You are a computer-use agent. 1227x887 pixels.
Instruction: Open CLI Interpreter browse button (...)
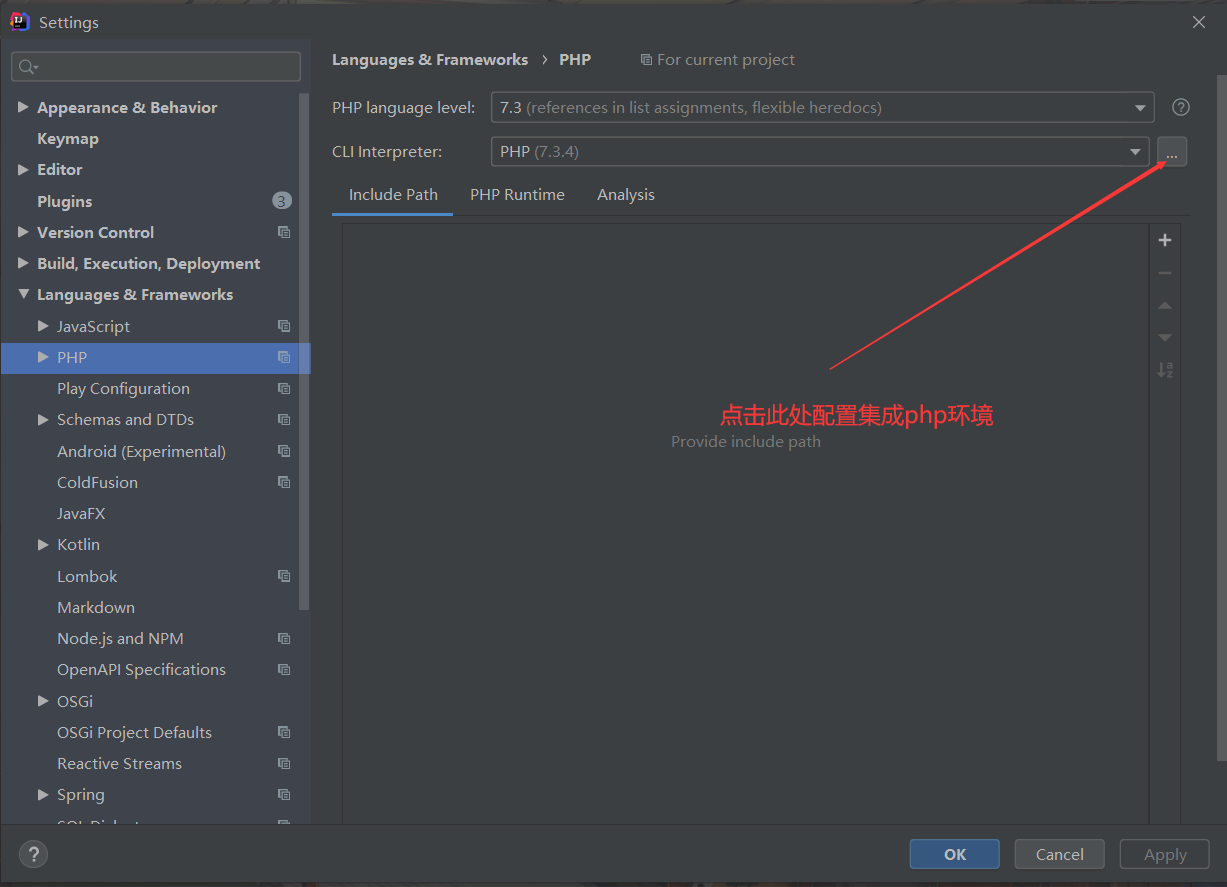1172,152
